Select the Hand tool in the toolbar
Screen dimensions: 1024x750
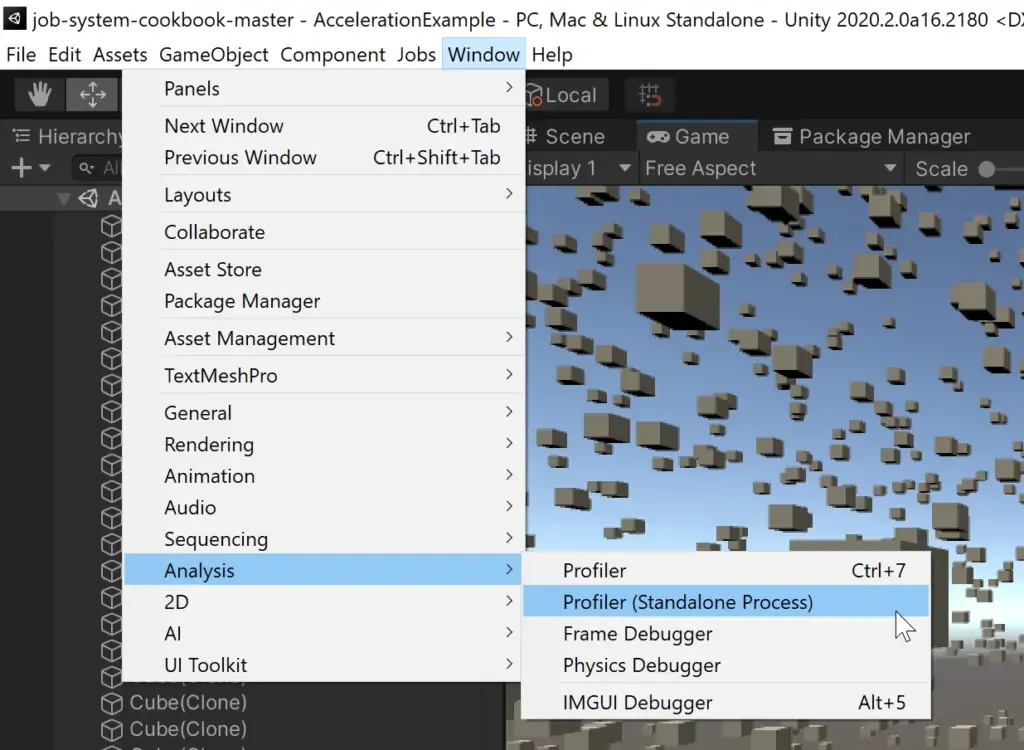[38, 94]
